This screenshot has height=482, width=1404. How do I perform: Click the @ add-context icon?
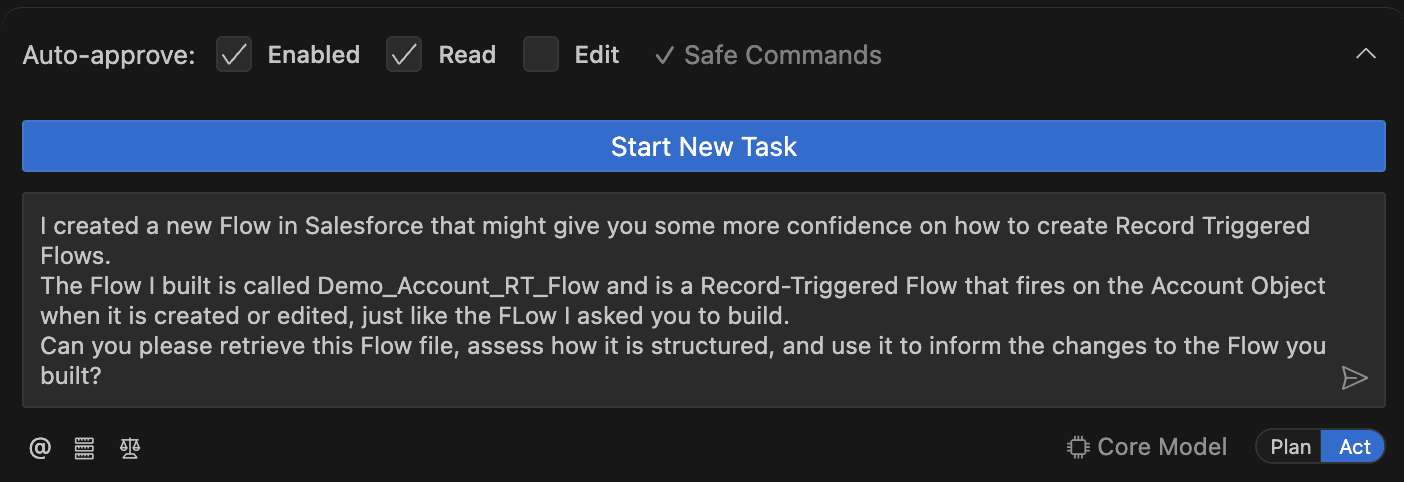(40, 448)
